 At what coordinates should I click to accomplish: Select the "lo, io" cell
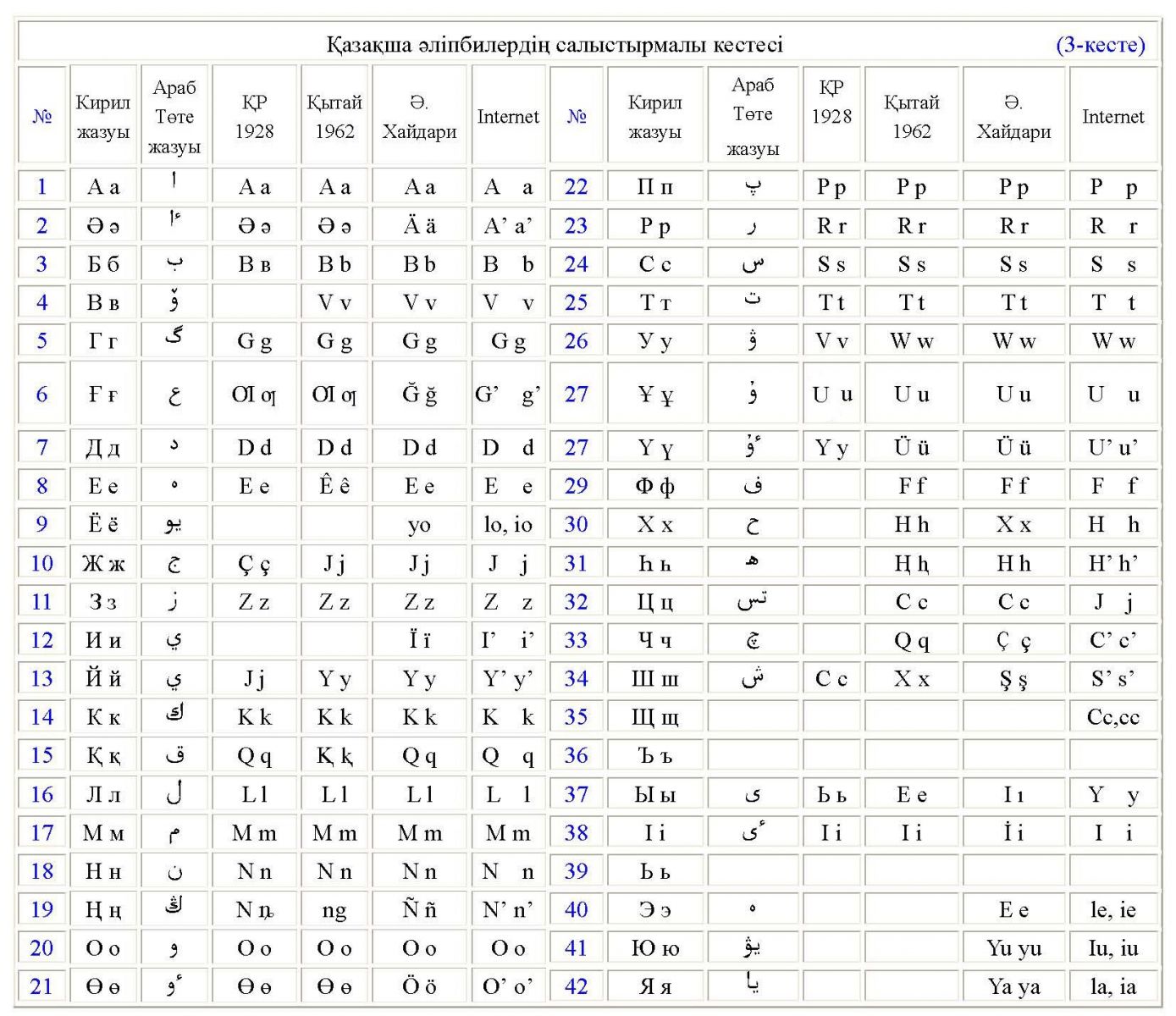tap(508, 525)
